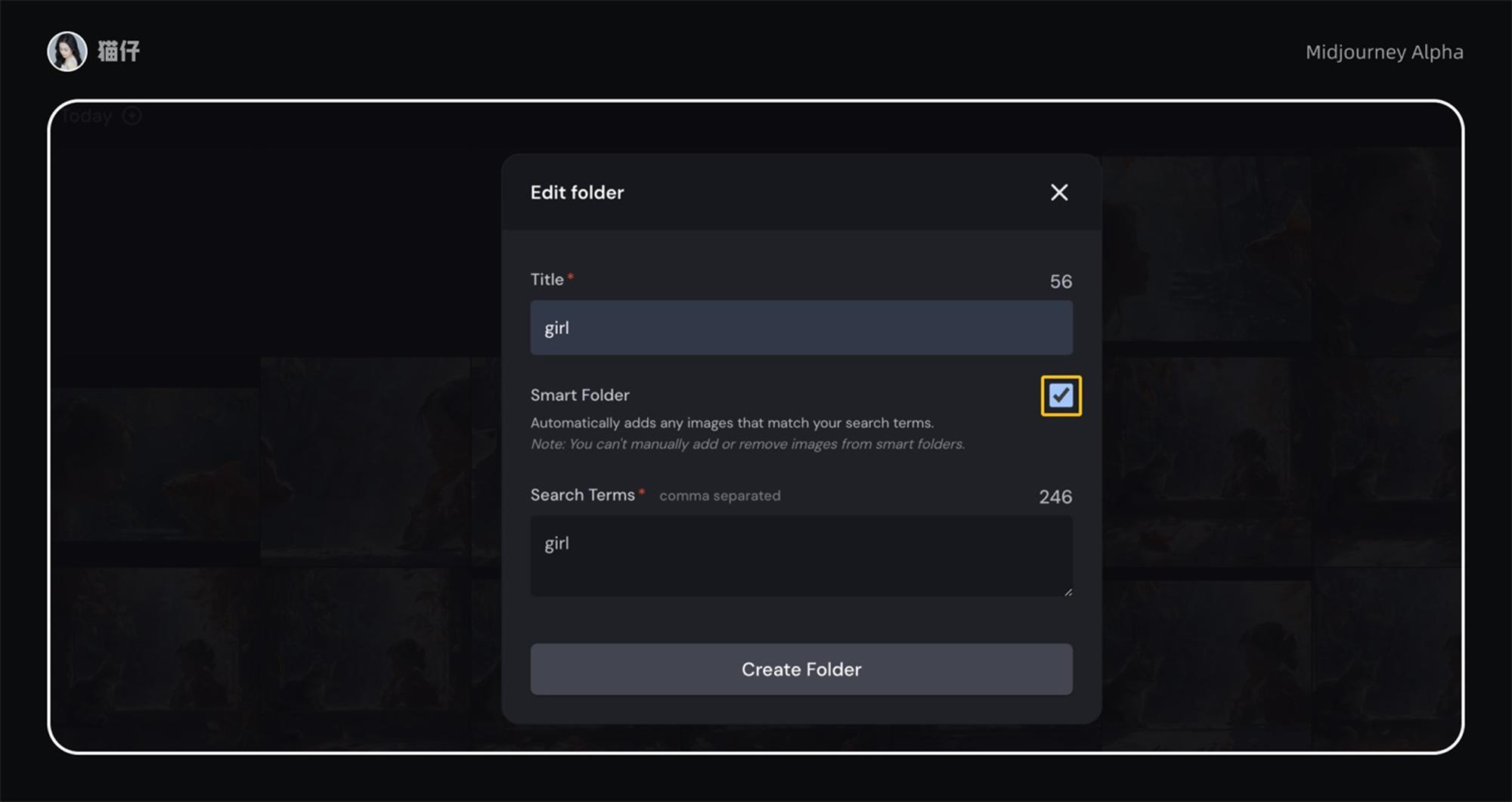Grab the text area resize handle
Image resolution: width=1512 pixels, height=802 pixels.
1067,591
